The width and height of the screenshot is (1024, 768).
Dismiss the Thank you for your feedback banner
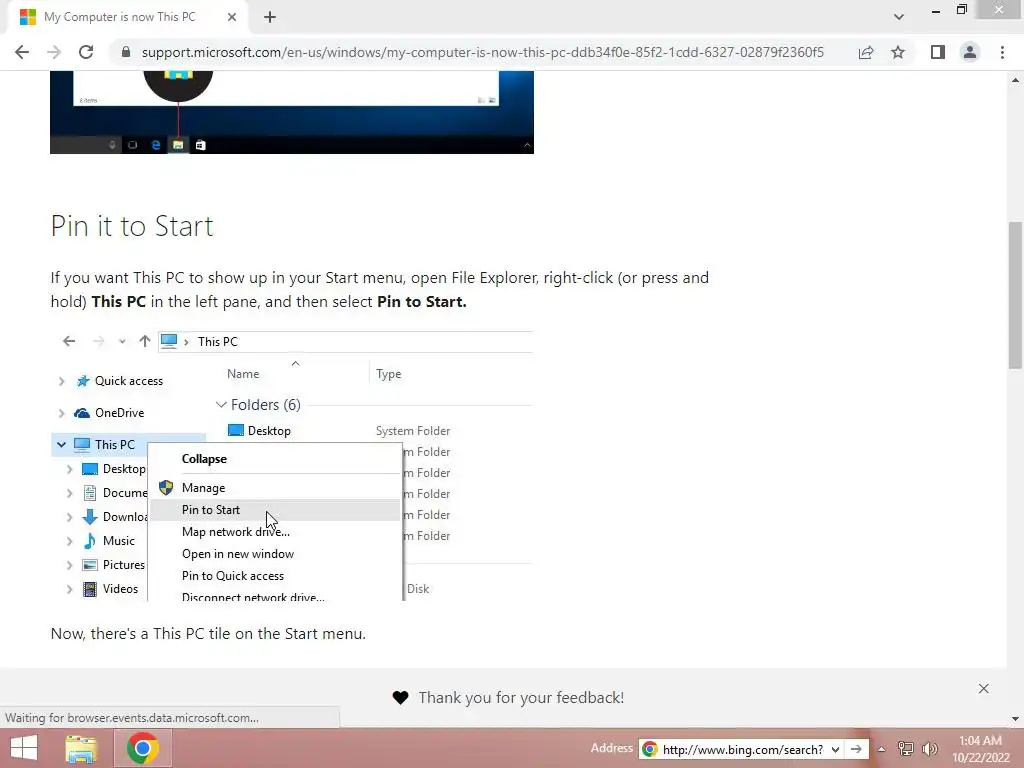pos(984,688)
